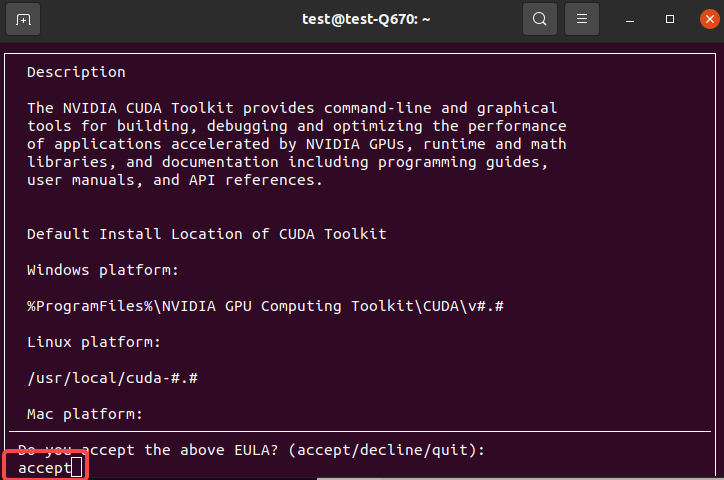Minimize the terminal window

pyautogui.click(x=630, y=19)
